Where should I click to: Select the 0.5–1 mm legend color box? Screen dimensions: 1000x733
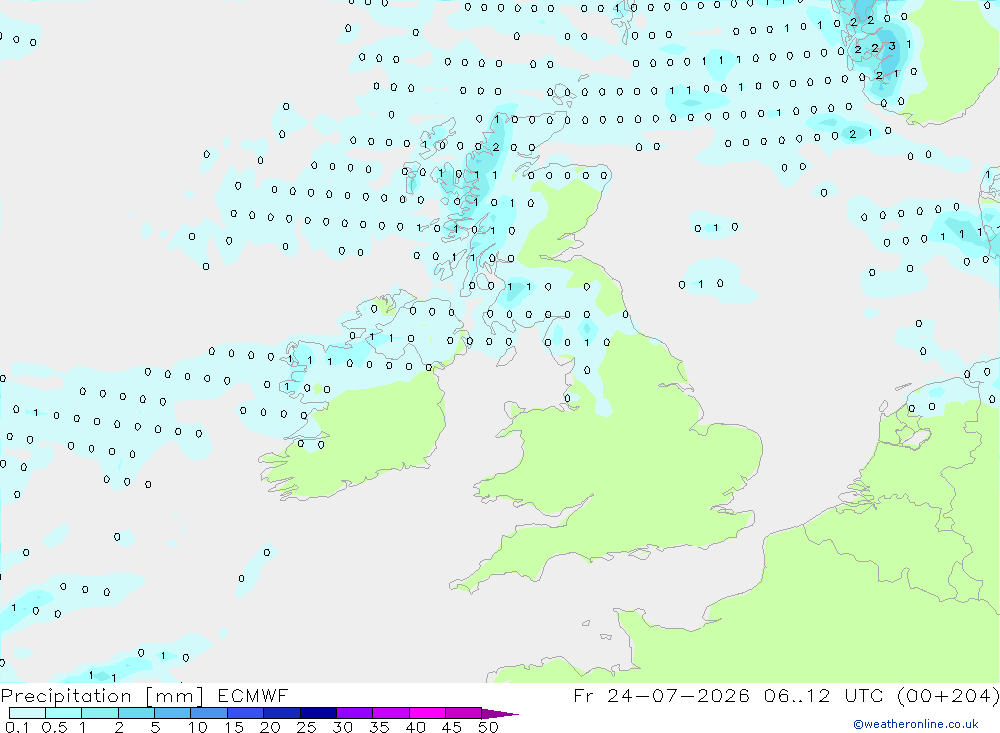[64, 713]
